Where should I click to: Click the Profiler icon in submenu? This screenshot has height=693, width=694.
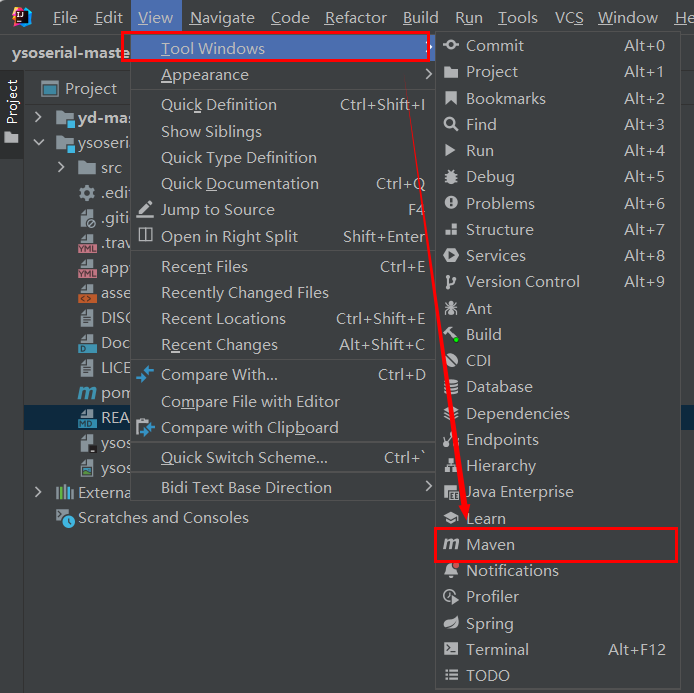pyautogui.click(x=451, y=597)
